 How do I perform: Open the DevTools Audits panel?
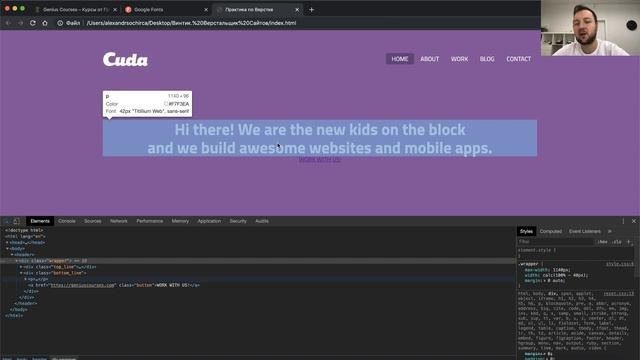click(x=262, y=221)
